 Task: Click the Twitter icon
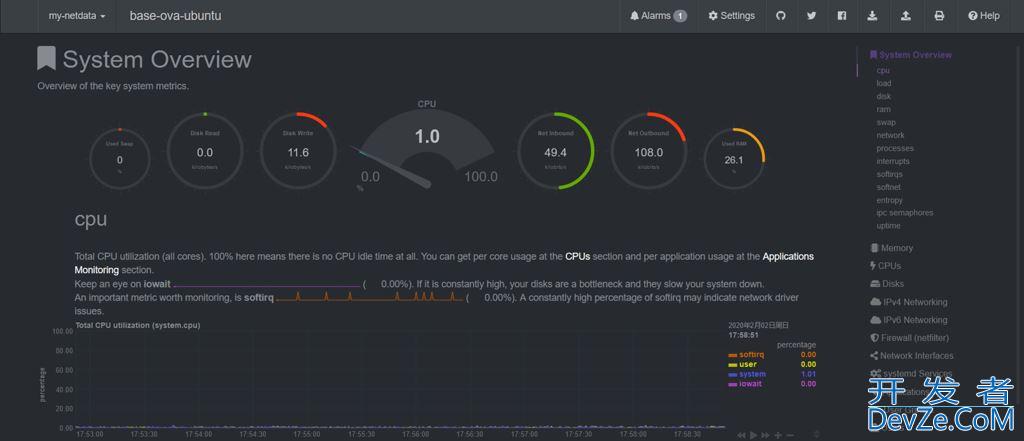pyautogui.click(x=811, y=16)
